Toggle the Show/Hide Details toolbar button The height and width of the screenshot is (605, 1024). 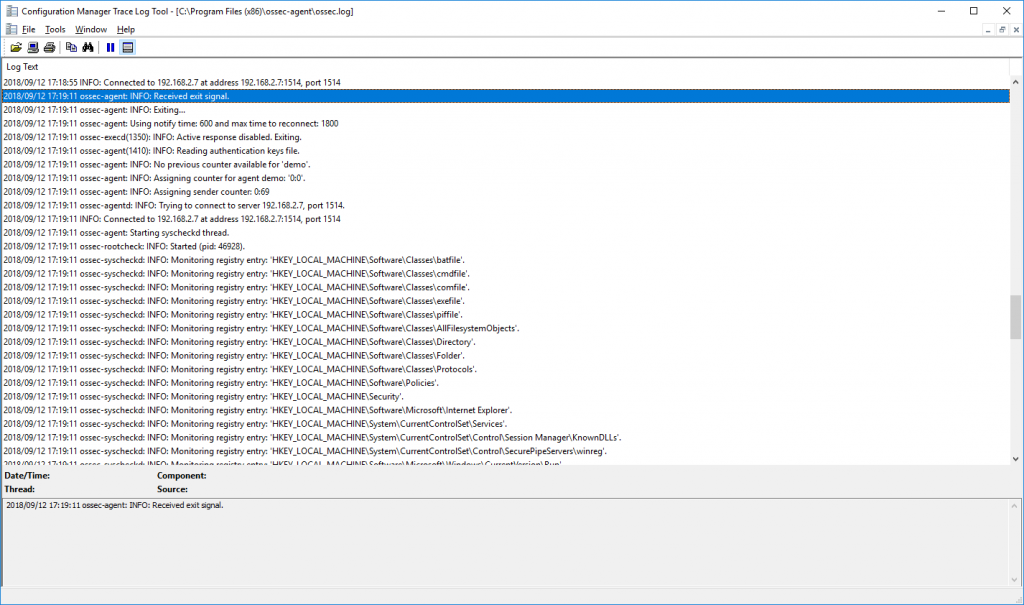128,47
